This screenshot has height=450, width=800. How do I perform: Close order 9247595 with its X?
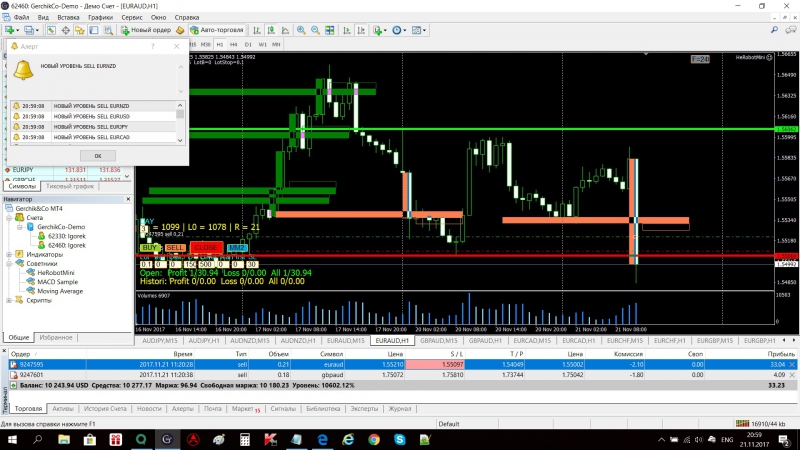pyautogui.click(x=792, y=365)
